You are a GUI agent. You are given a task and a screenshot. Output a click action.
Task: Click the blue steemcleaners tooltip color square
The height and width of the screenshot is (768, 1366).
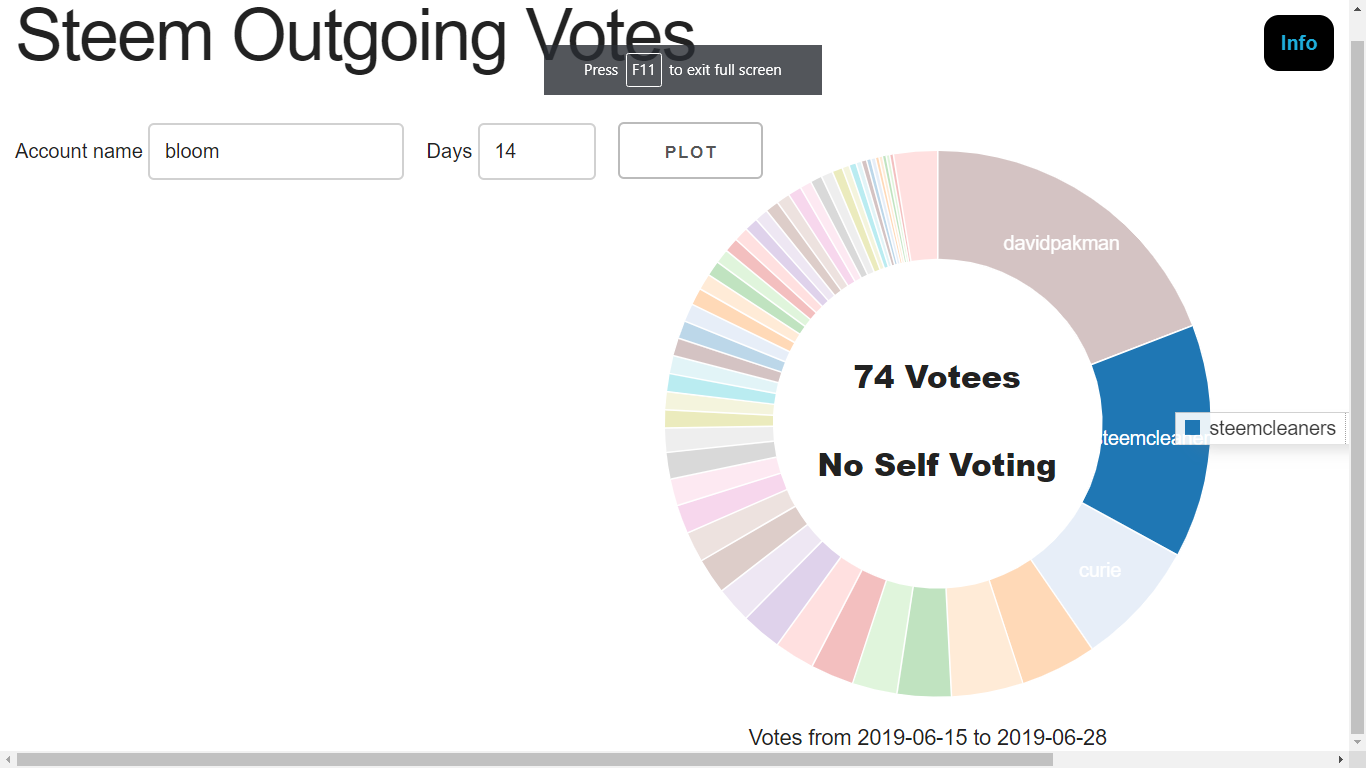1192,428
